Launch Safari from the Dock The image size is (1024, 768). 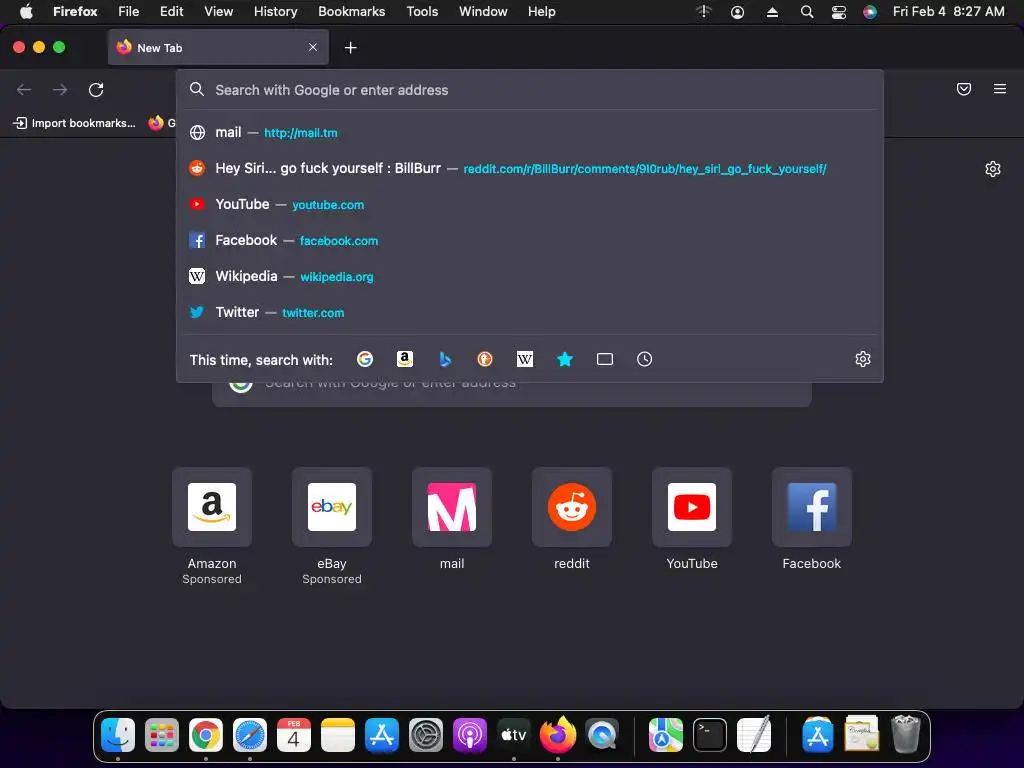coord(250,735)
